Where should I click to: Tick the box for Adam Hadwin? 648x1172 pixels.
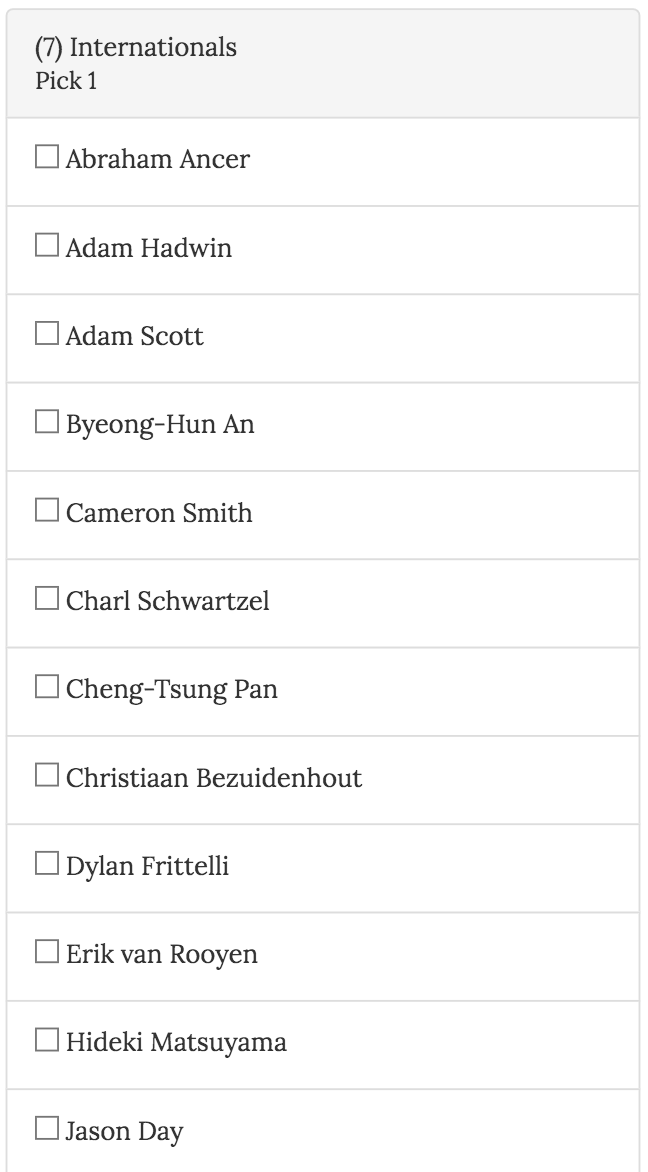coord(47,246)
